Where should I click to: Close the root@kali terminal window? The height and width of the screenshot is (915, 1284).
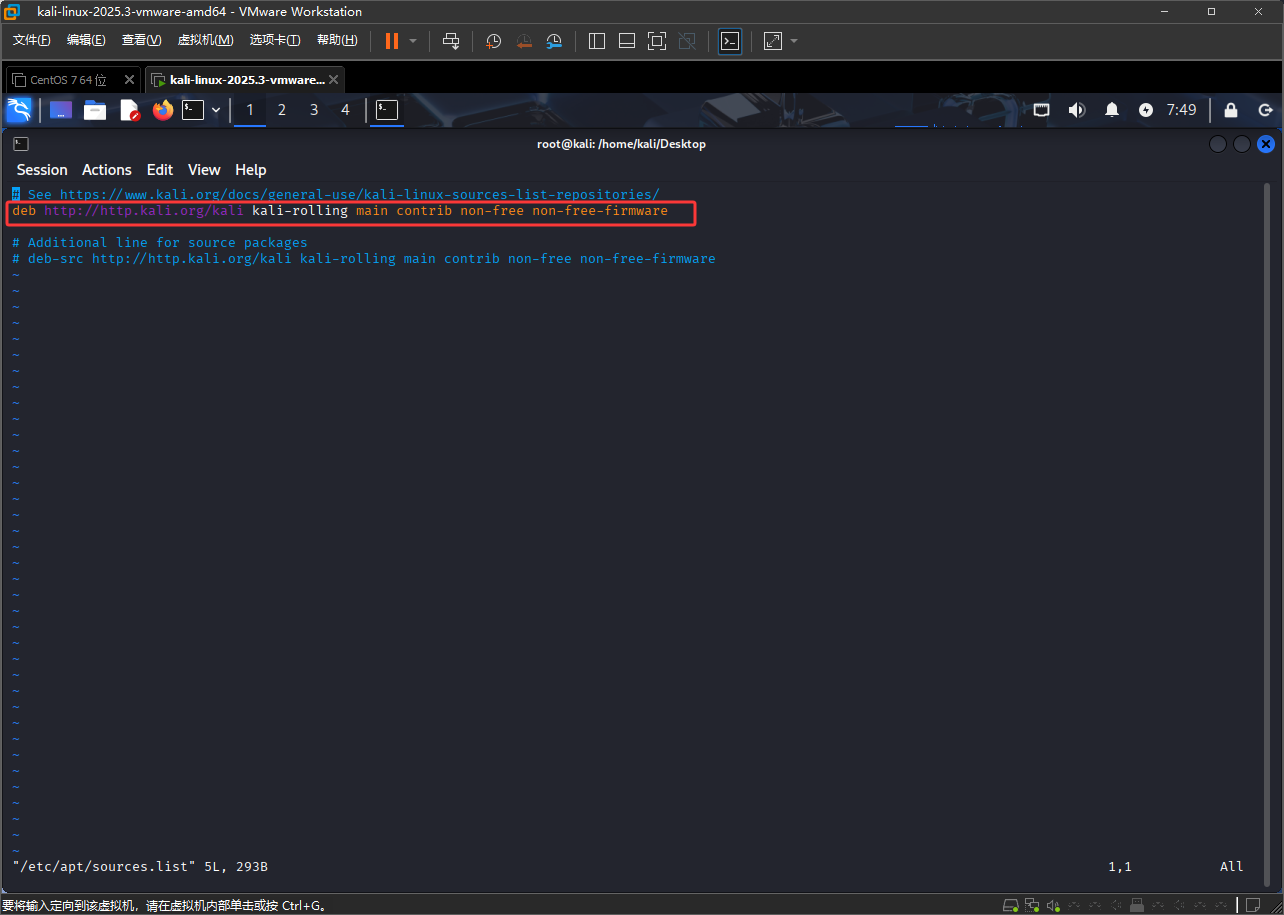[1266, 144]
